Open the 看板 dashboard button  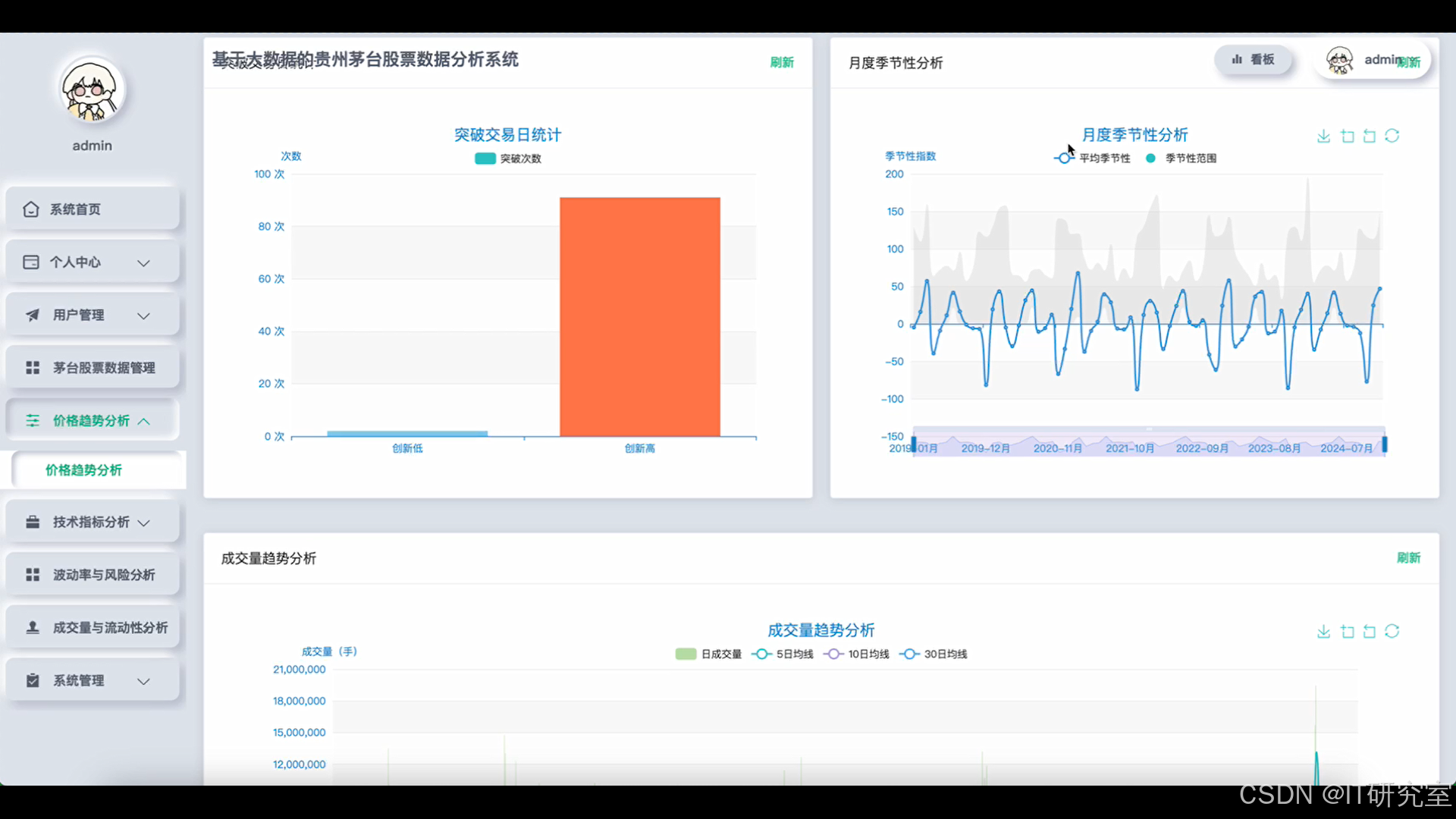[1253, 59]
